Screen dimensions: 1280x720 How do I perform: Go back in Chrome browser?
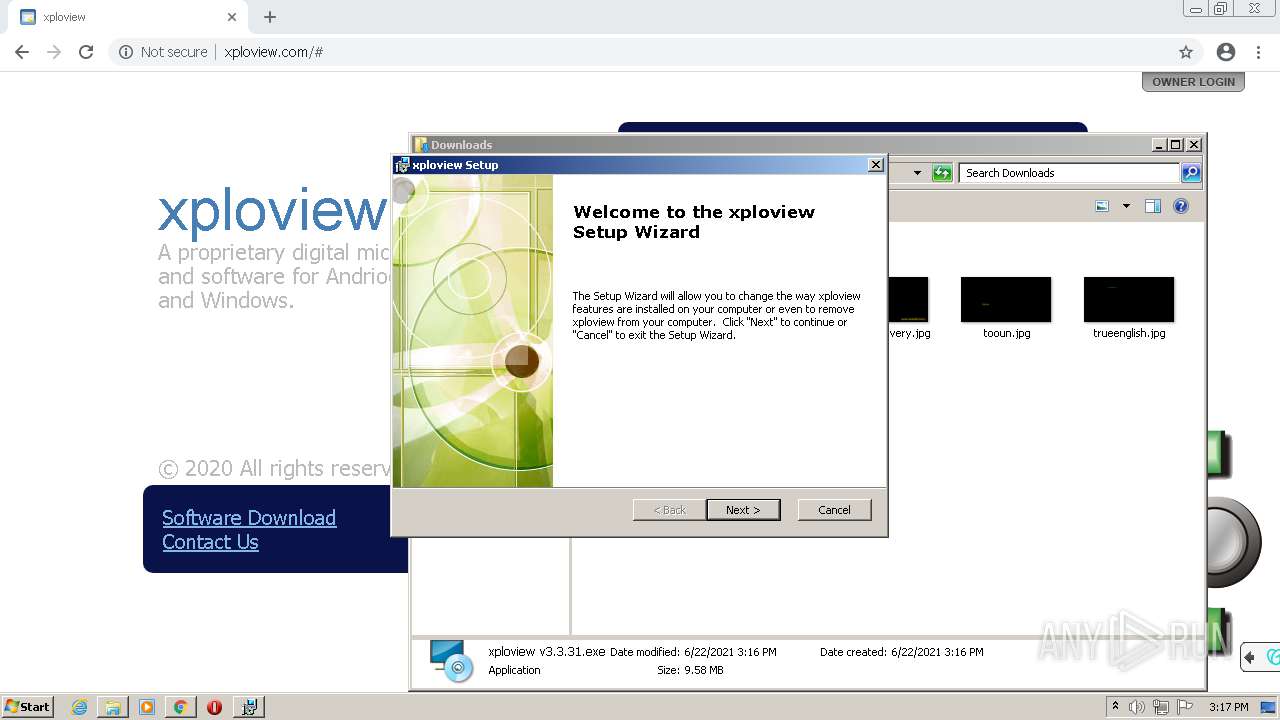point(22,52)
